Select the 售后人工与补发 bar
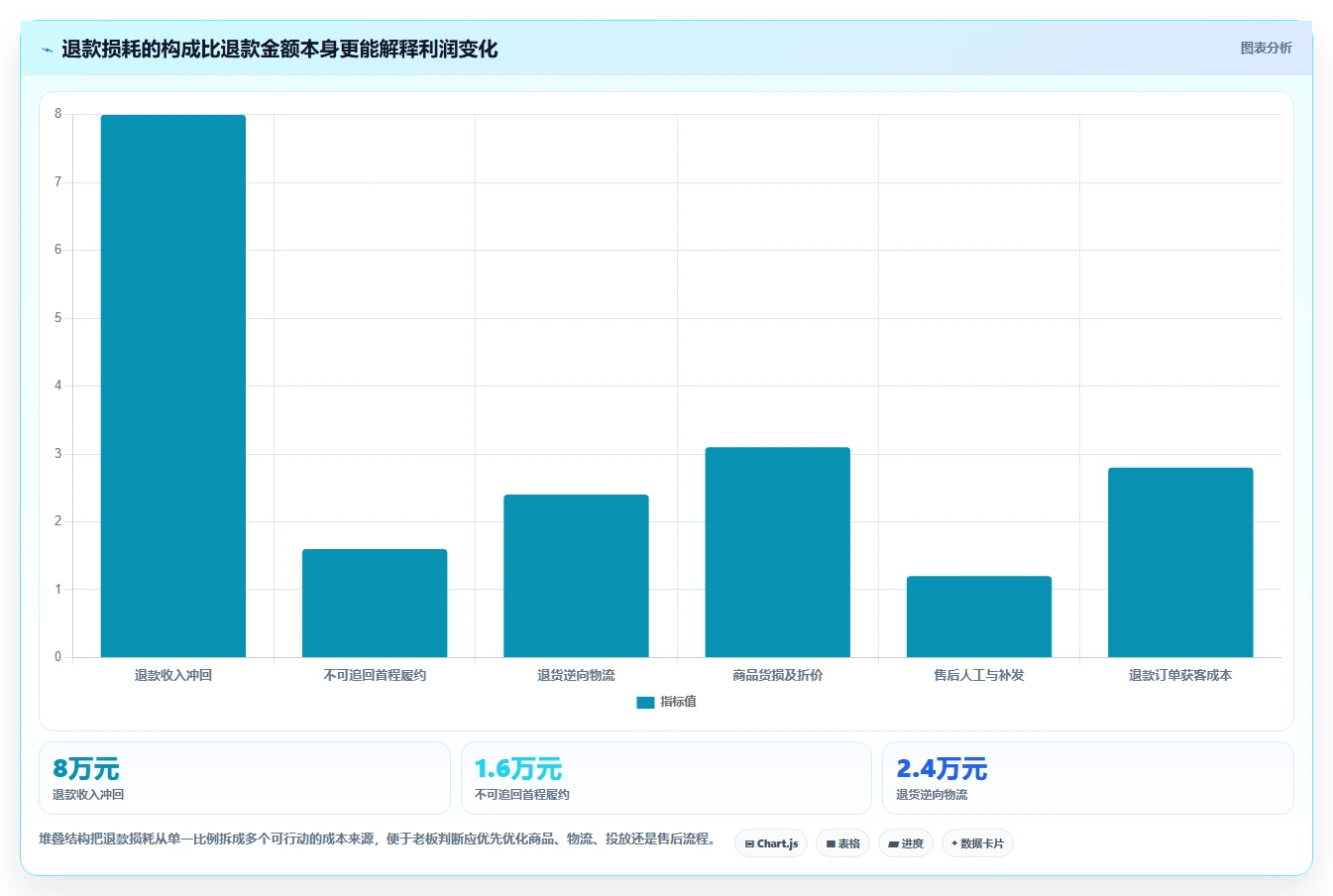The width and height of the screenshot is (1333, 896). coord(979,616)
